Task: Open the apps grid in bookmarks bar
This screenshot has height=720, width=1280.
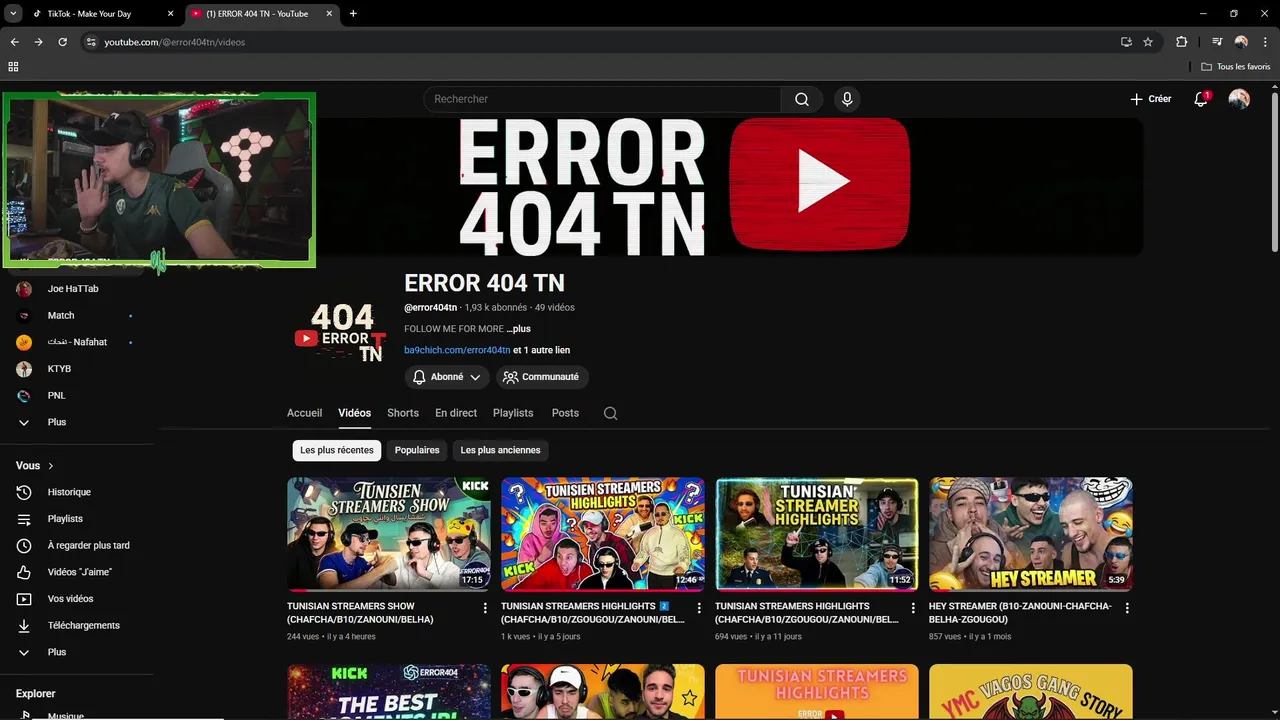Action: [x=13, y=67]
